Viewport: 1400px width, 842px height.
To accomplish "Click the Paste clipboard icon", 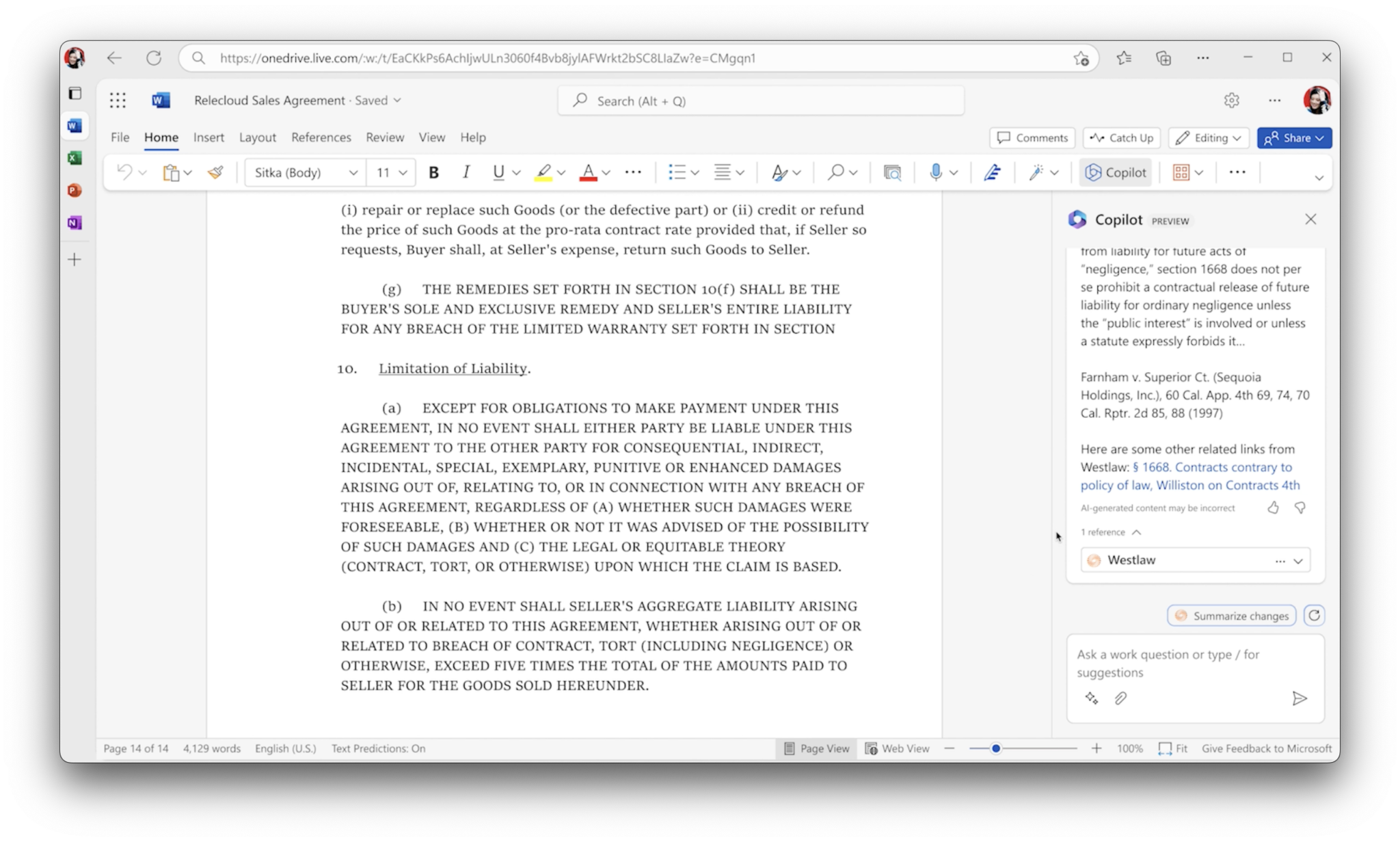I will 171,172.
